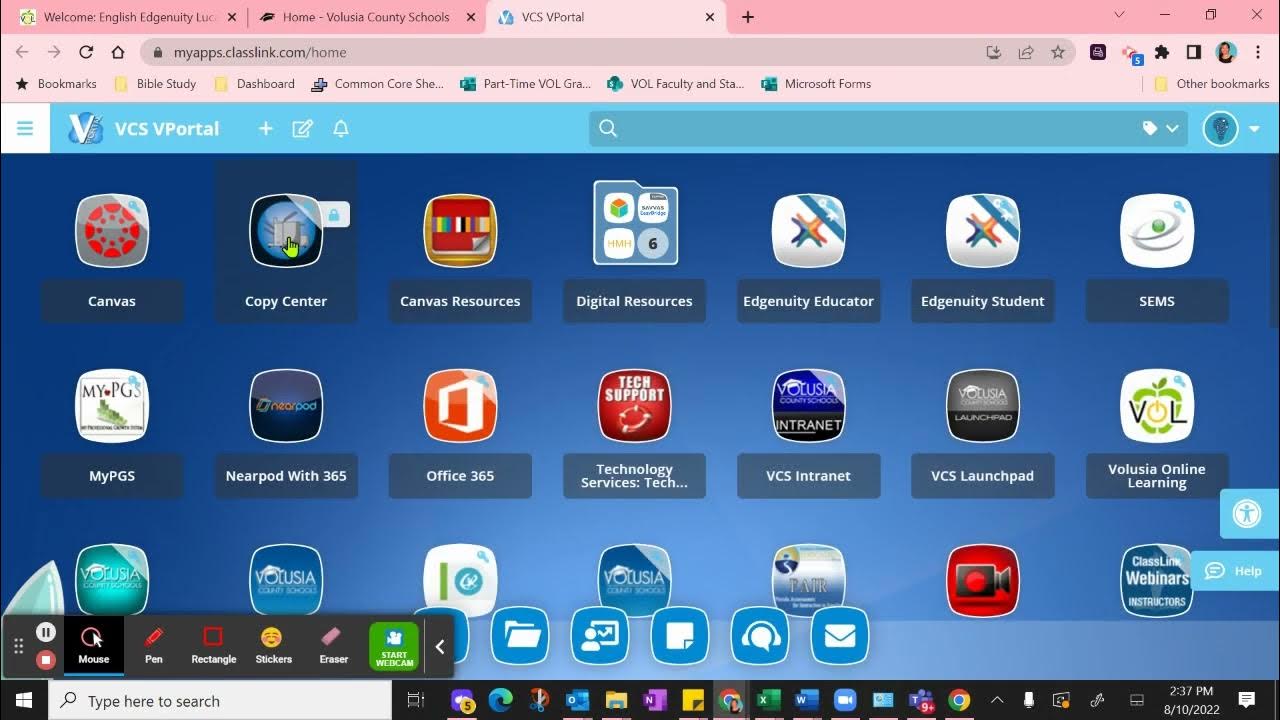Image resolution: width=1280 pixels, height=720 pixels.
Task: Open the VCS Launchpad icon
Action: click(x=983, y=406)
